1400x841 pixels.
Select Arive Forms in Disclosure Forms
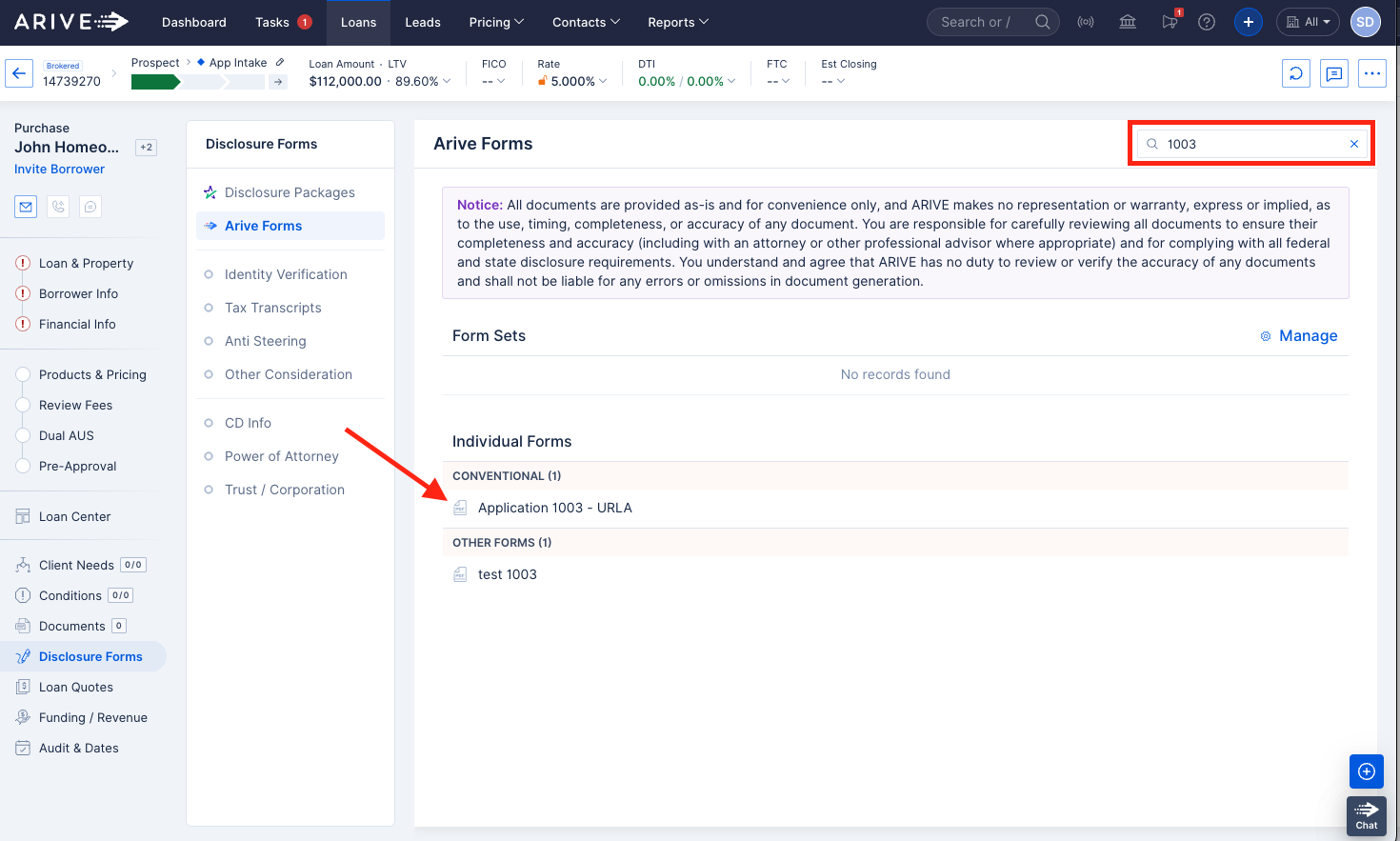pos(290,226)
